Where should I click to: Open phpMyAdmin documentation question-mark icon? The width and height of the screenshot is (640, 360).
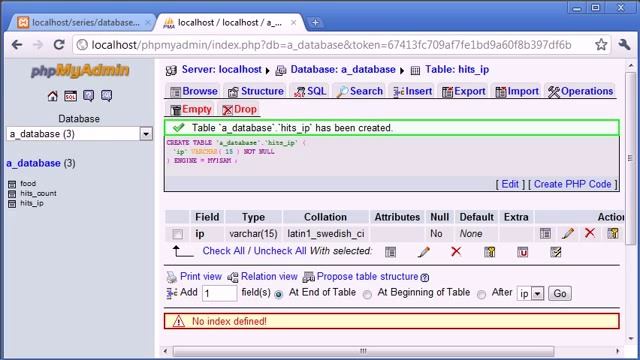[x=88, y=96]
